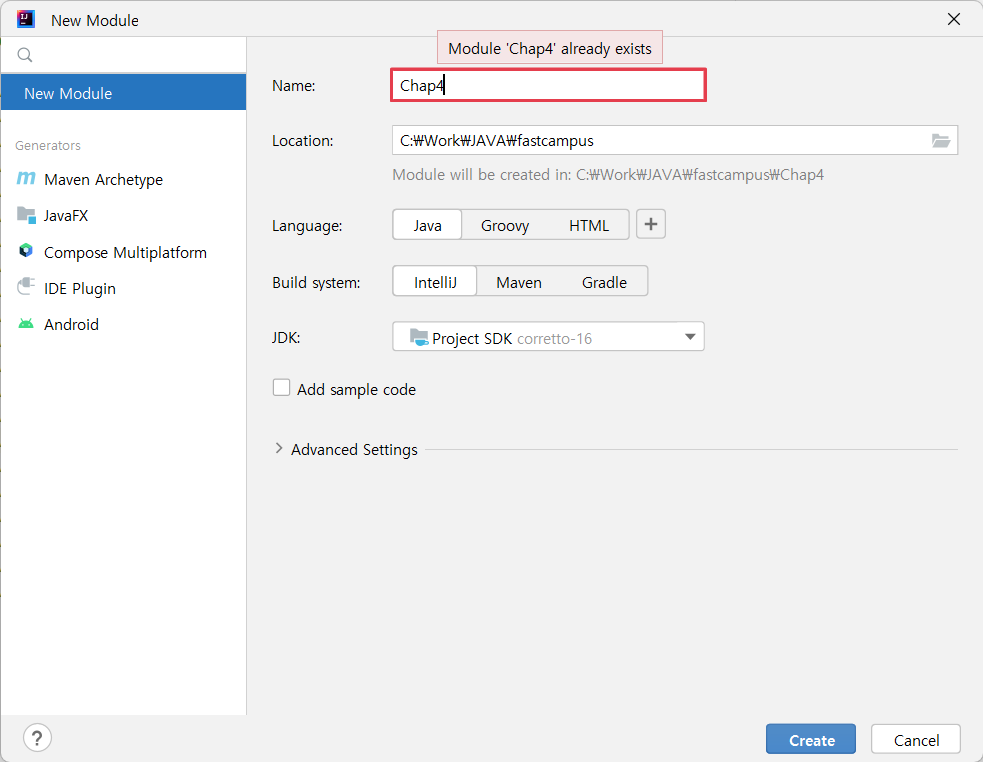Click the Android robot icon
983x762 pixels.
tap(26, 324)
